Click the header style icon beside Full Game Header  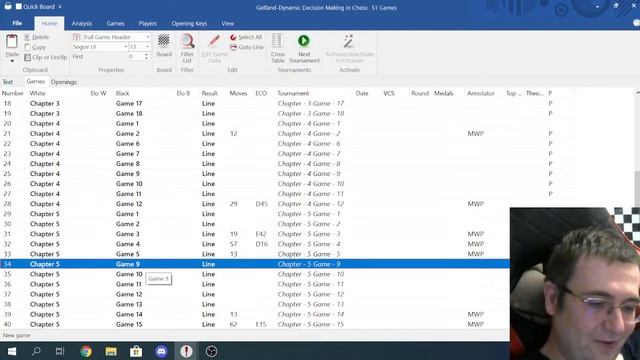point(76,37)
